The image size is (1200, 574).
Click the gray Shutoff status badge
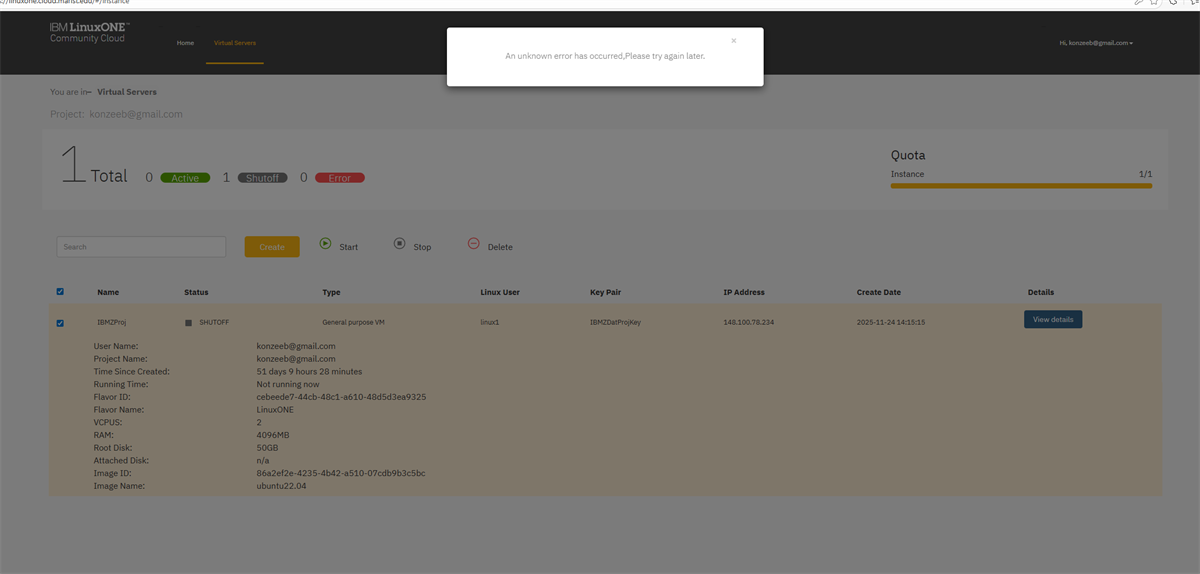tap(262, 178)
